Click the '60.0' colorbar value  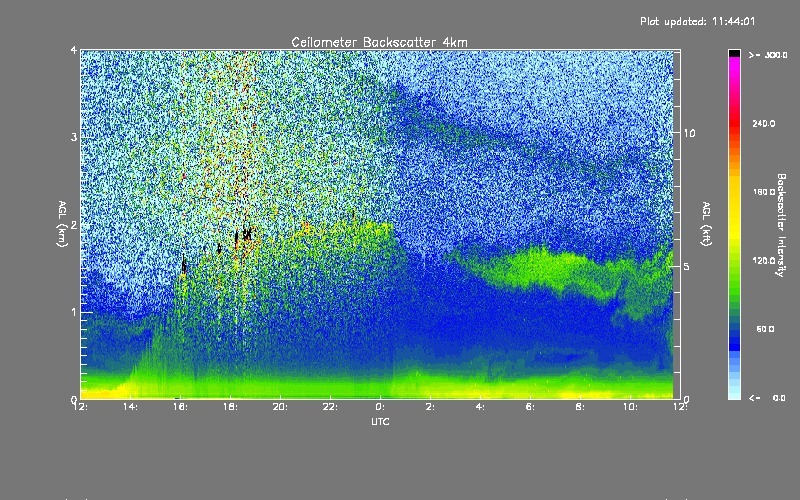[x=765, y=329]
